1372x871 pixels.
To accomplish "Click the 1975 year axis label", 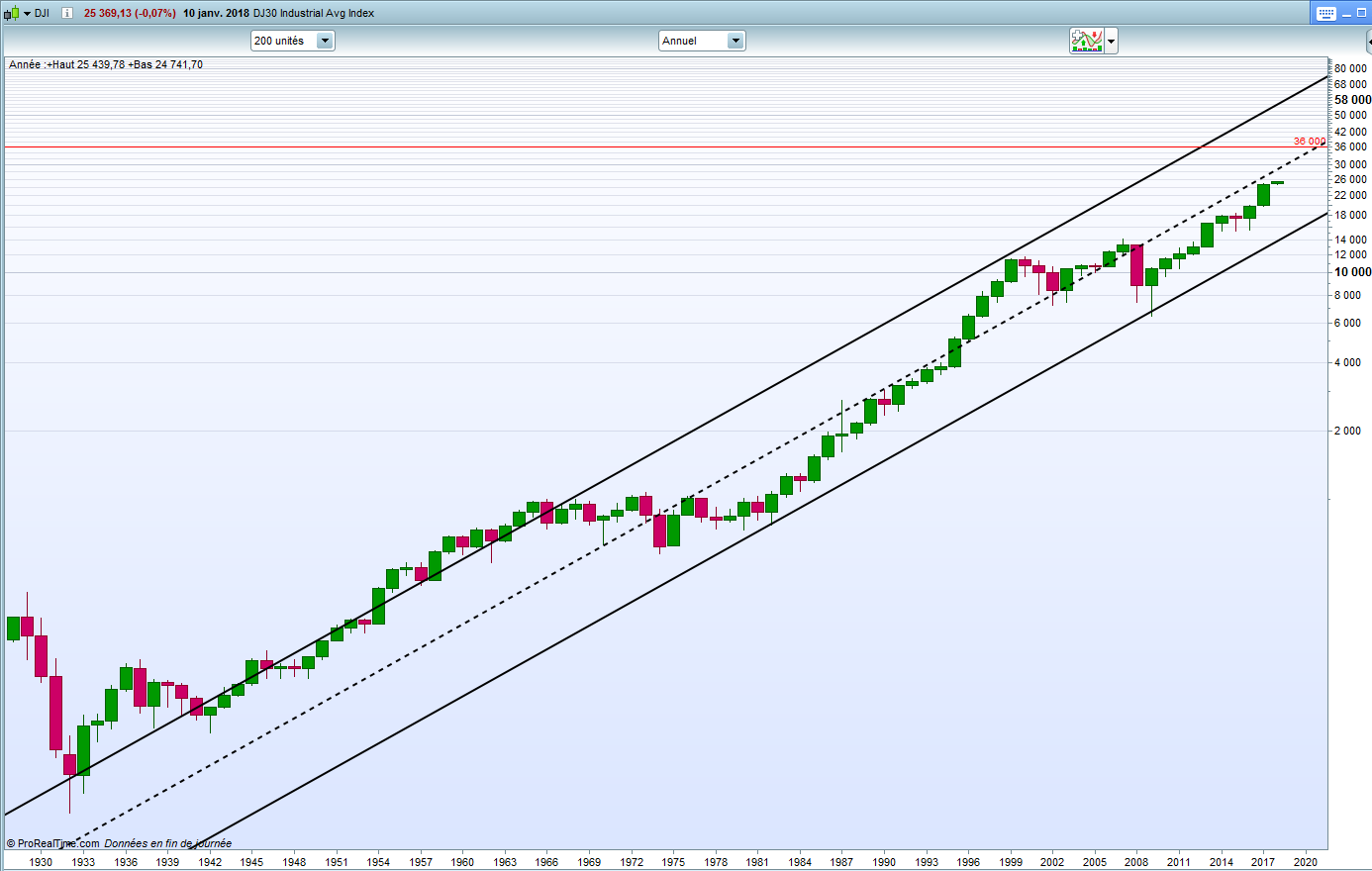I will pyautogui.click(x=673, y=862).
